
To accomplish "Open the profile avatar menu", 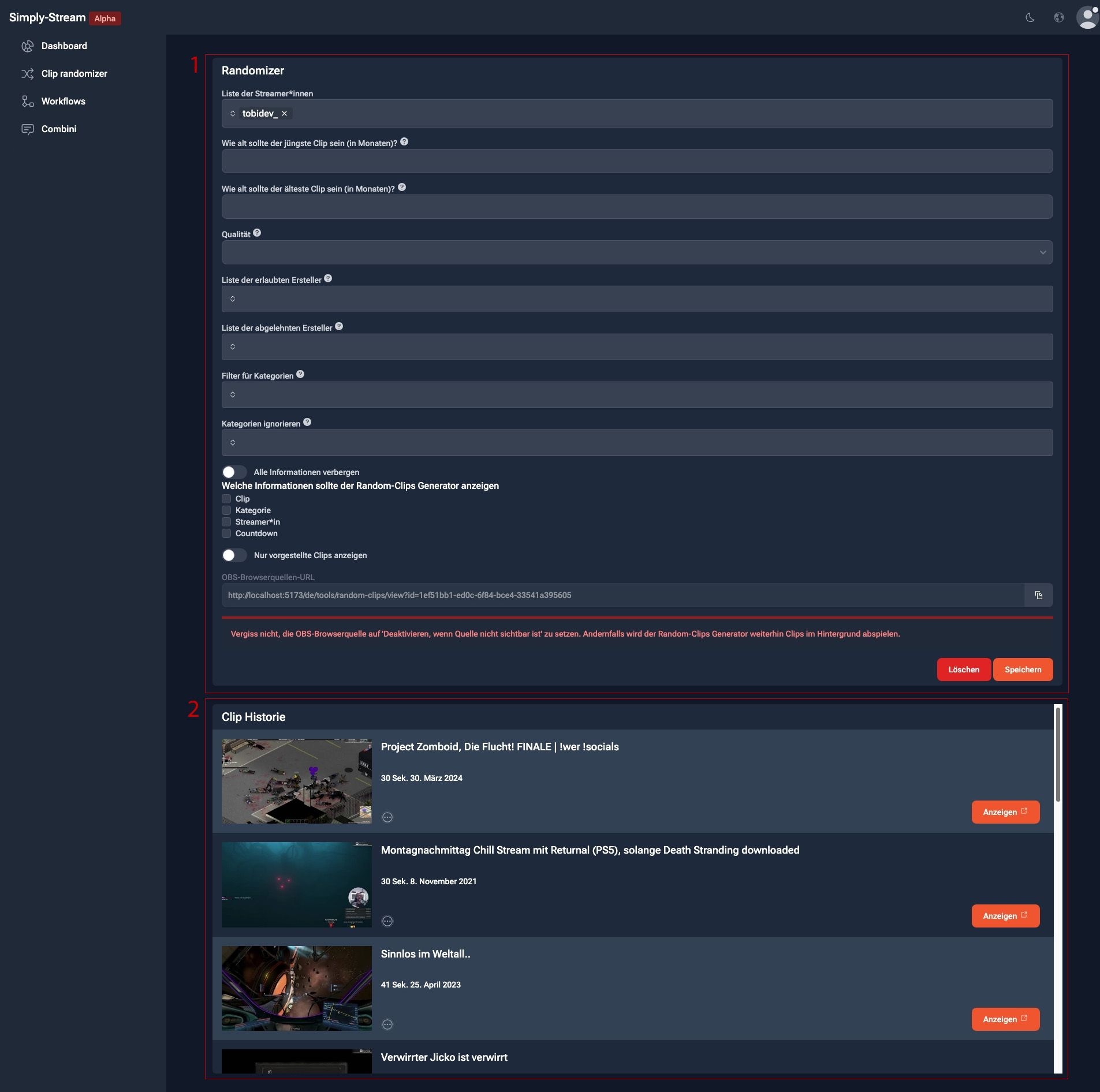I will pyautogui.click(x=1087, y=17).
